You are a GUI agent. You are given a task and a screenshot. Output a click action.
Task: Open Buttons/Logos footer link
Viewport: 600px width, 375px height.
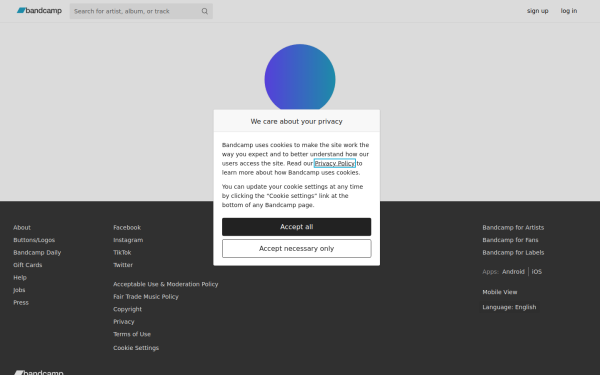point(34,240)
